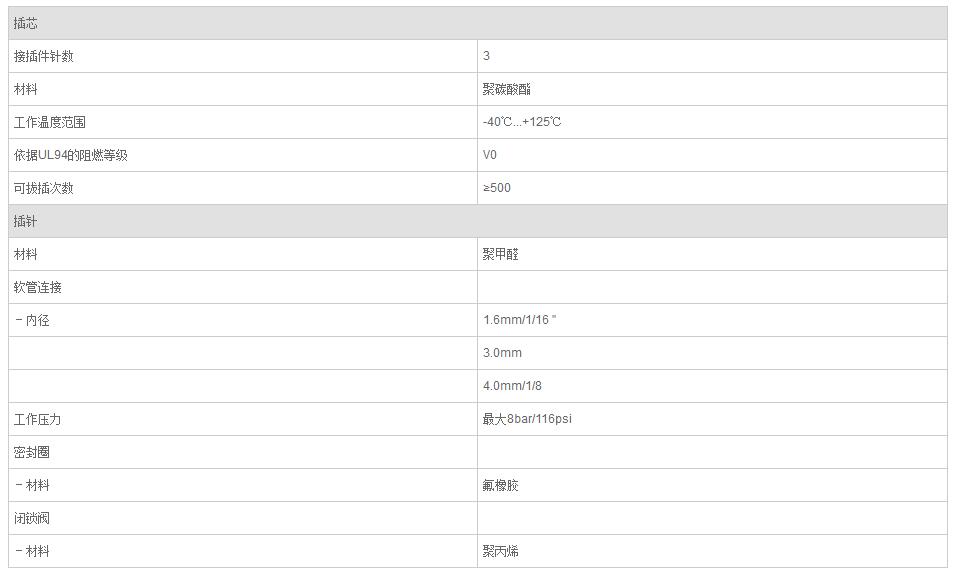The width and height of the screenshot is (966, 586).
Task: Select the 聚丙烯 material value
Action: pyautogui.click(x=501, y=551)
